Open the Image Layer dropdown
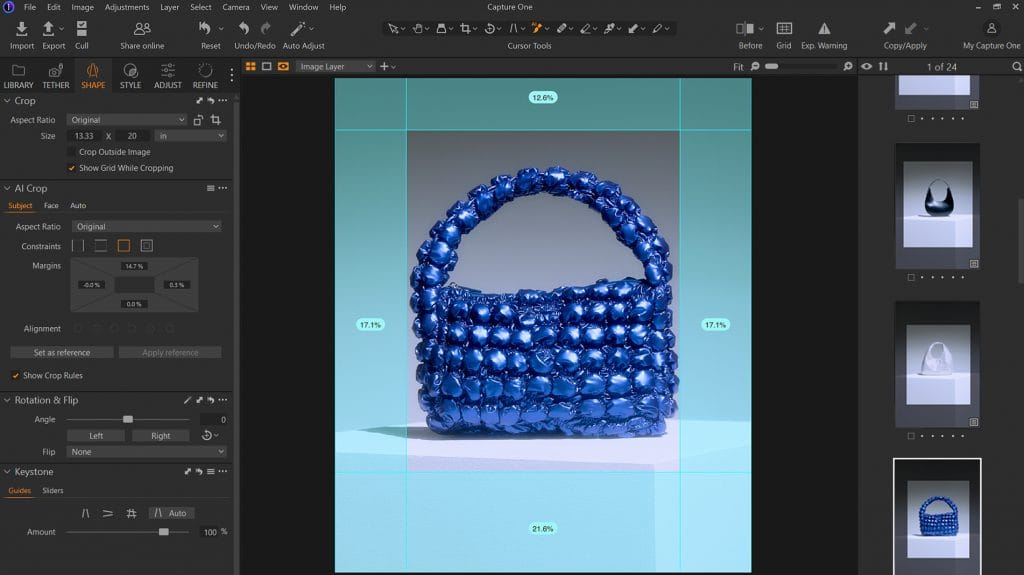This screenshot has width=1024, height=575. pyautogui.click(x=335, y=67)
